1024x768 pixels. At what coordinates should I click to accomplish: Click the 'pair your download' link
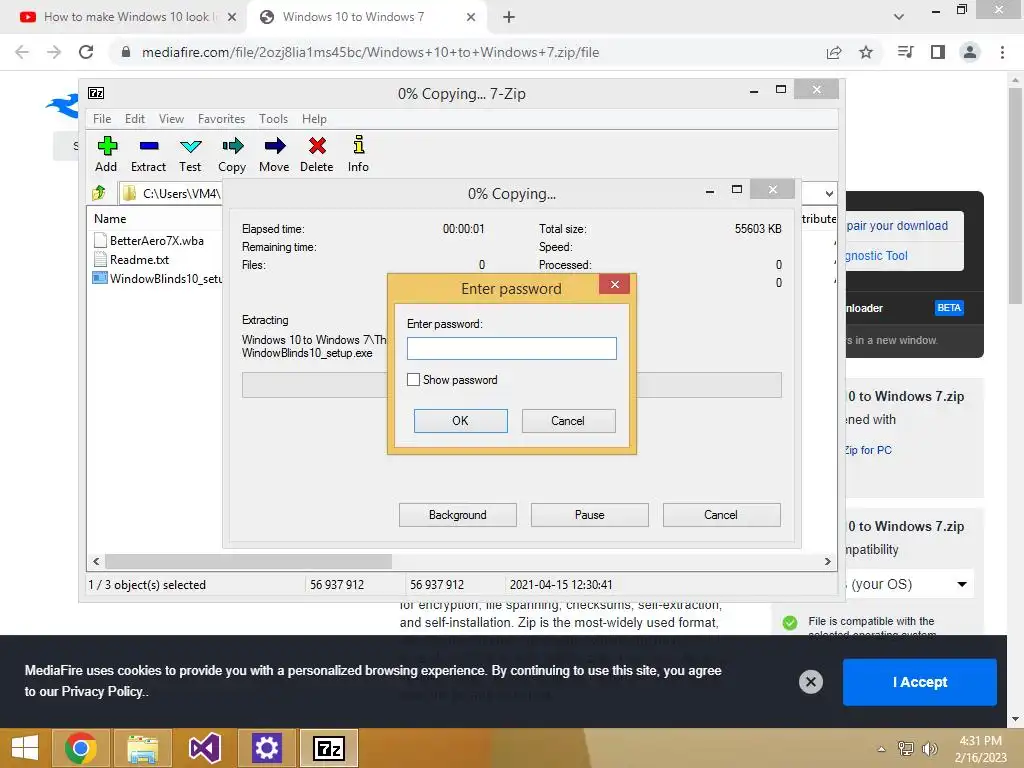897,225
